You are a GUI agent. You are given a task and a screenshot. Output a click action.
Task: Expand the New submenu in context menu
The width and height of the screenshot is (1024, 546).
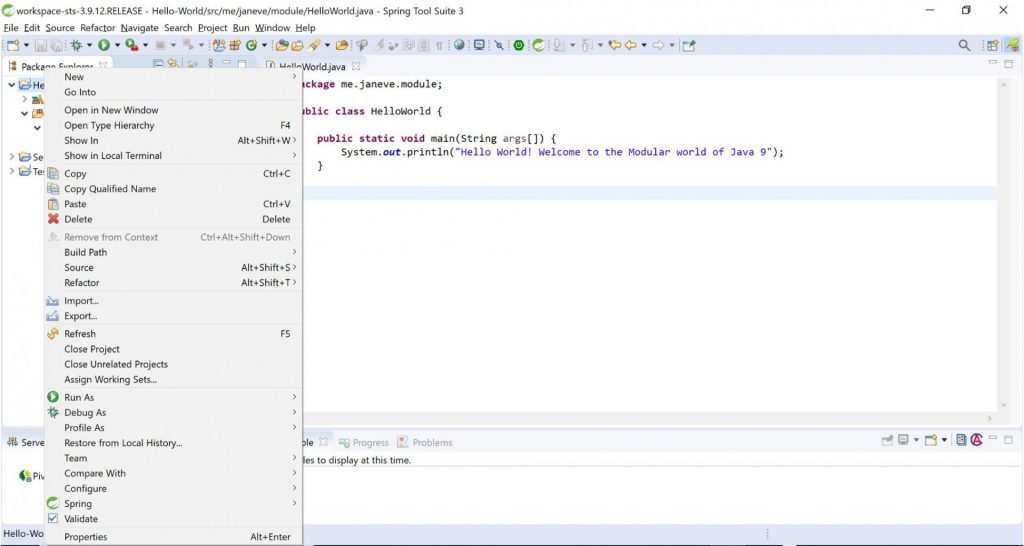(173, 77)
